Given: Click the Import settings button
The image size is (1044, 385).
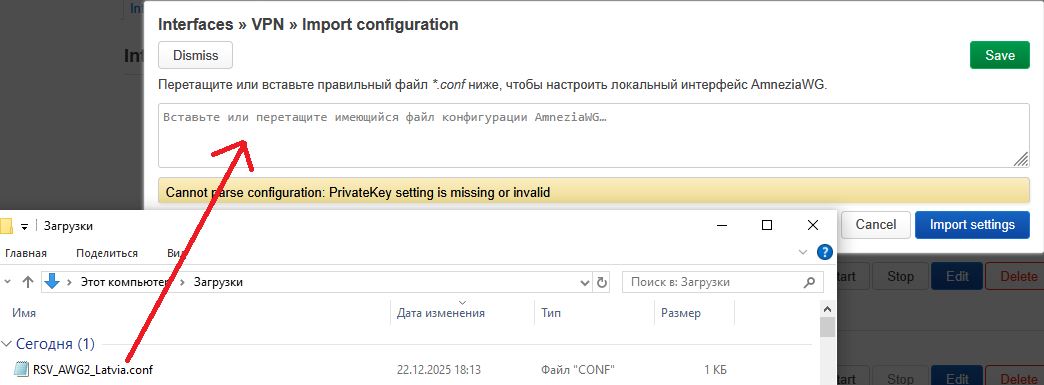Looking at the screenshot, I should coord(972,224).
